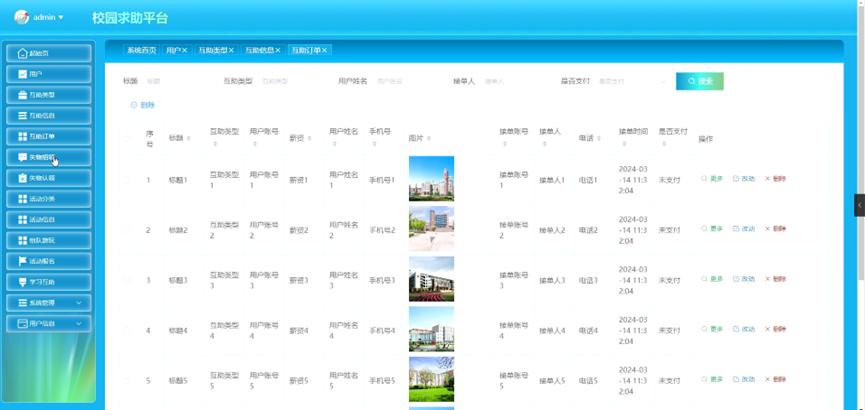The image size is (865, 410).
Task: Click the home icon in the sidebar
Action: [22, 54]
